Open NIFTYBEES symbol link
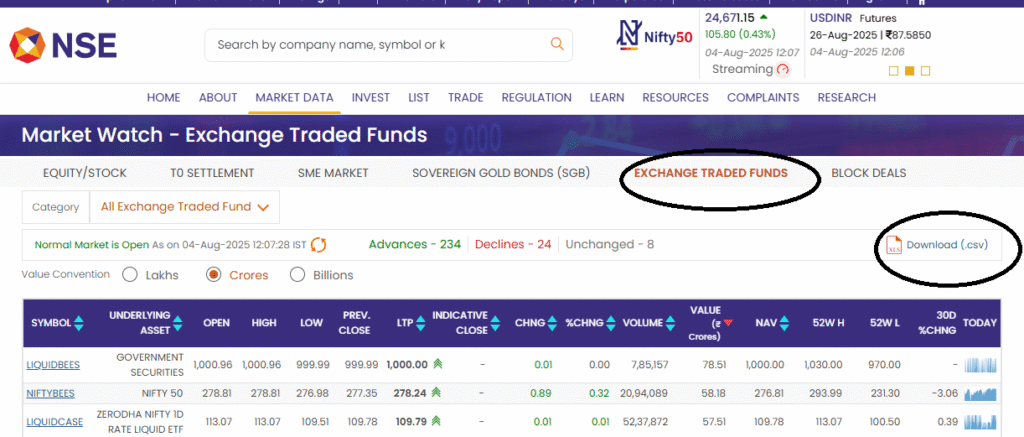 point(51,393)
